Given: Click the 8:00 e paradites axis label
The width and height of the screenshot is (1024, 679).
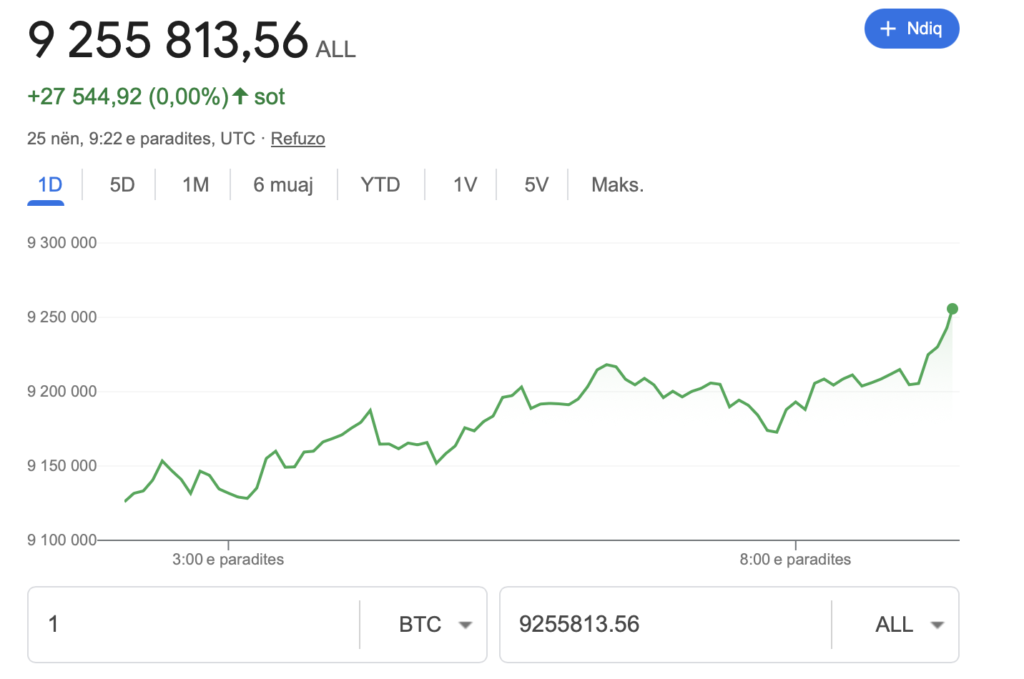Looking at the screenshot, I should 795,560.
